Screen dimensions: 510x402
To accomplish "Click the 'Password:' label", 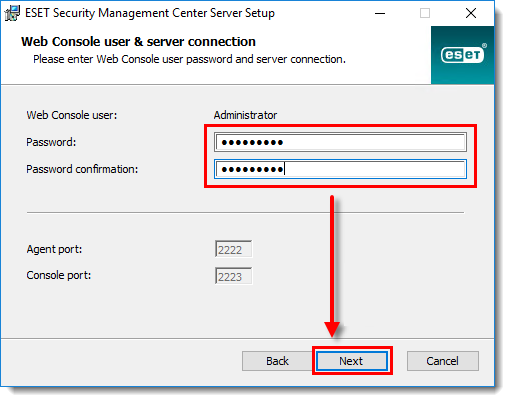I will tap(51, 142).
